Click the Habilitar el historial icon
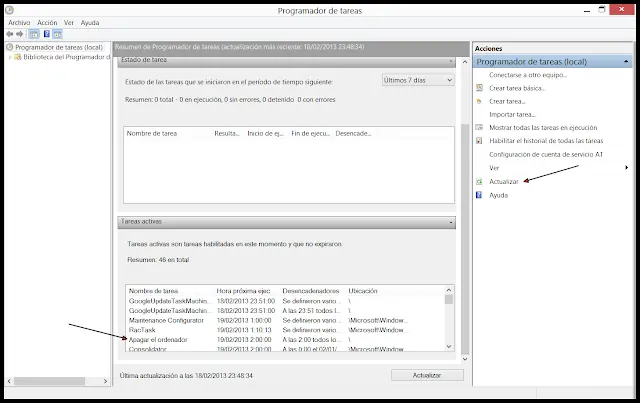Viewport: 640px width, 403px height. click(480, 141)
